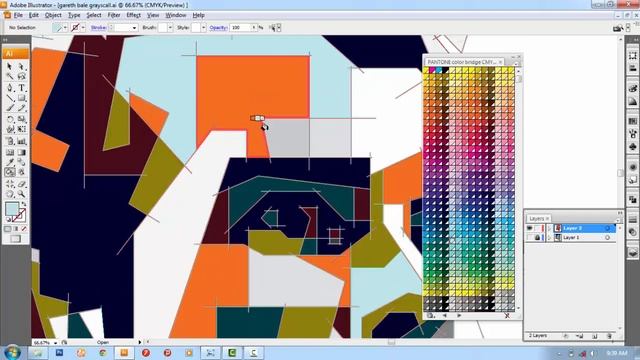Select the Eraser tool

click(x=21, y=184)
